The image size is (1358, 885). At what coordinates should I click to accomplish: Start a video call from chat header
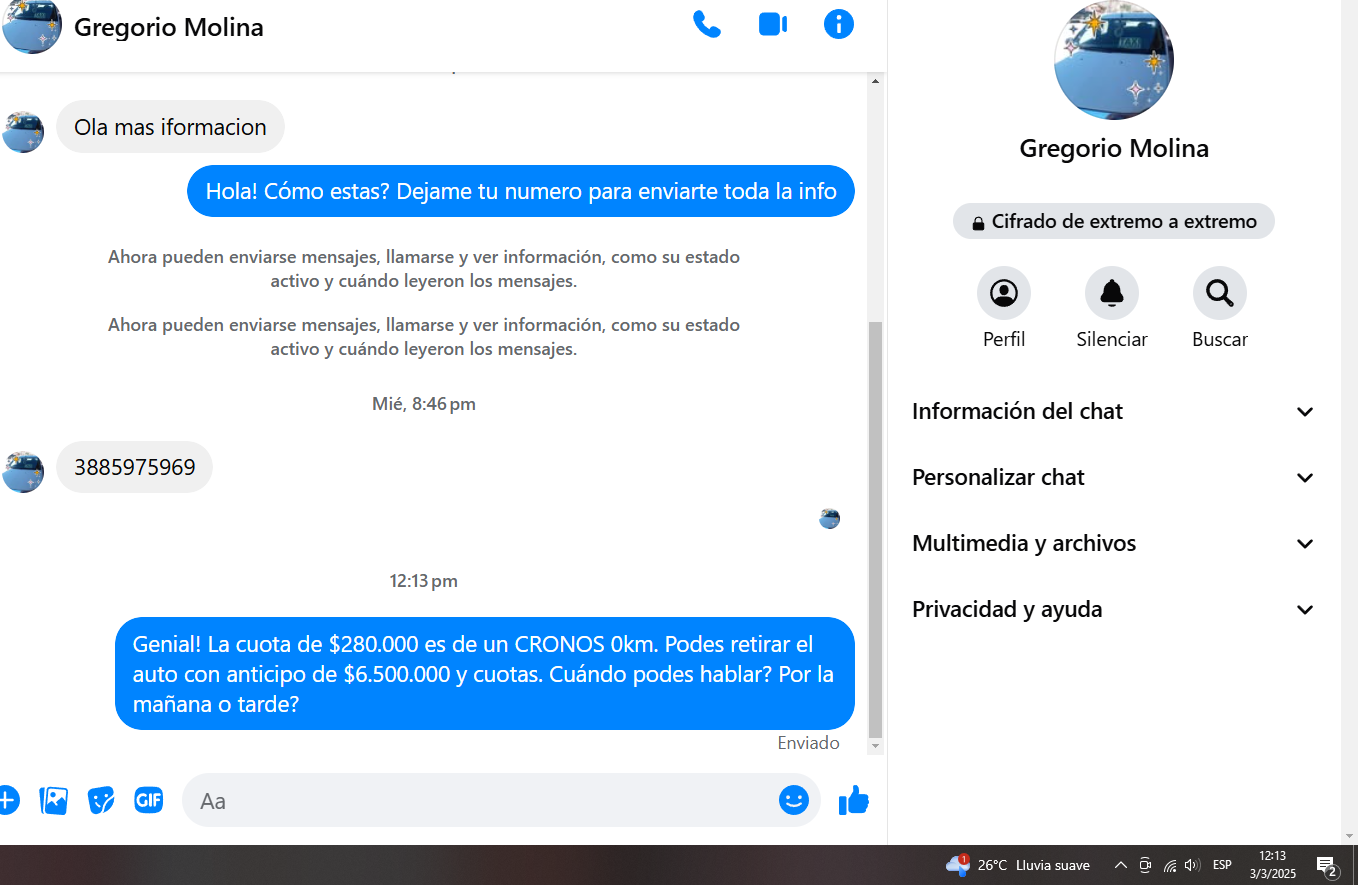pos(773,25)
